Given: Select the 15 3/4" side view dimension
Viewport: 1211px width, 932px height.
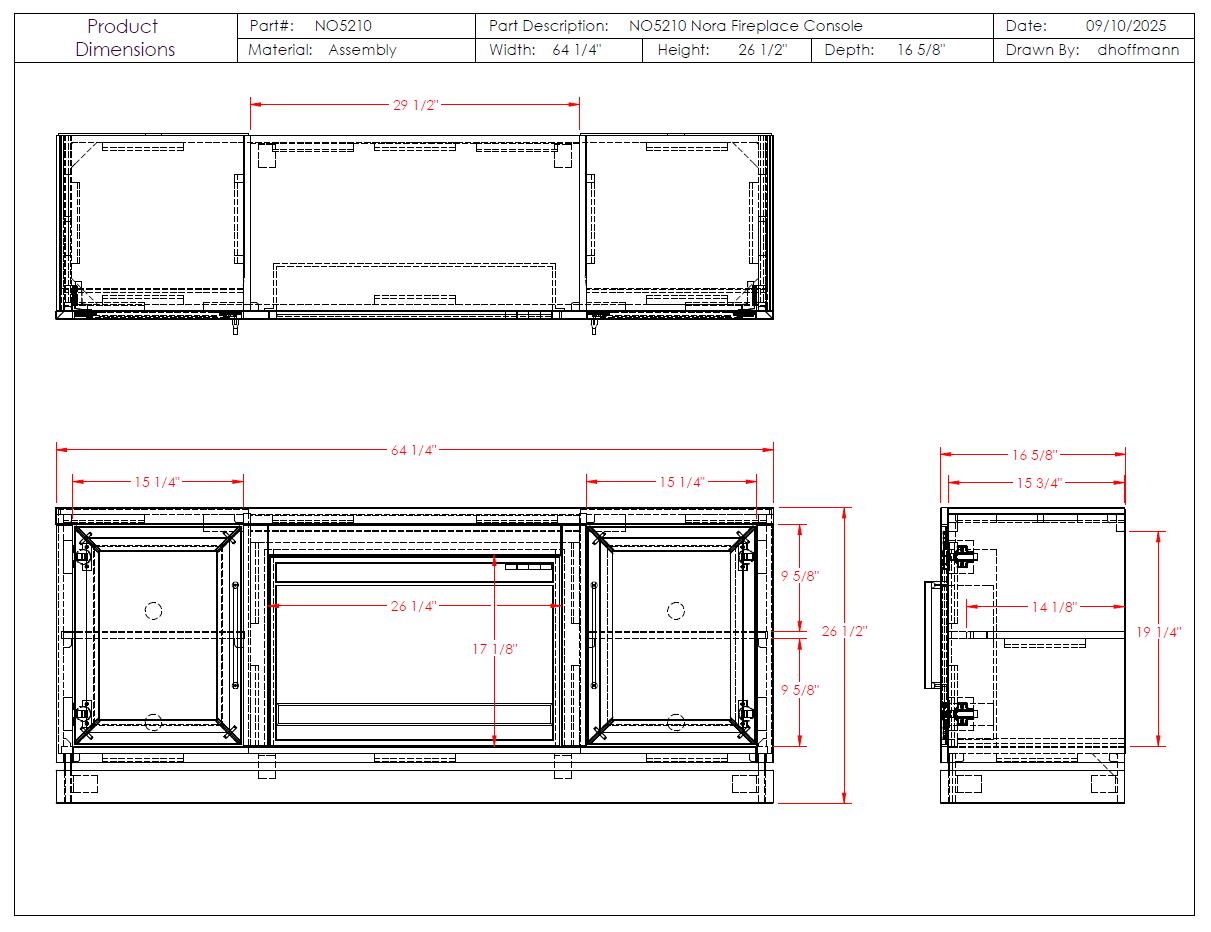Looking at the screenshot, I should point(1038,483).
